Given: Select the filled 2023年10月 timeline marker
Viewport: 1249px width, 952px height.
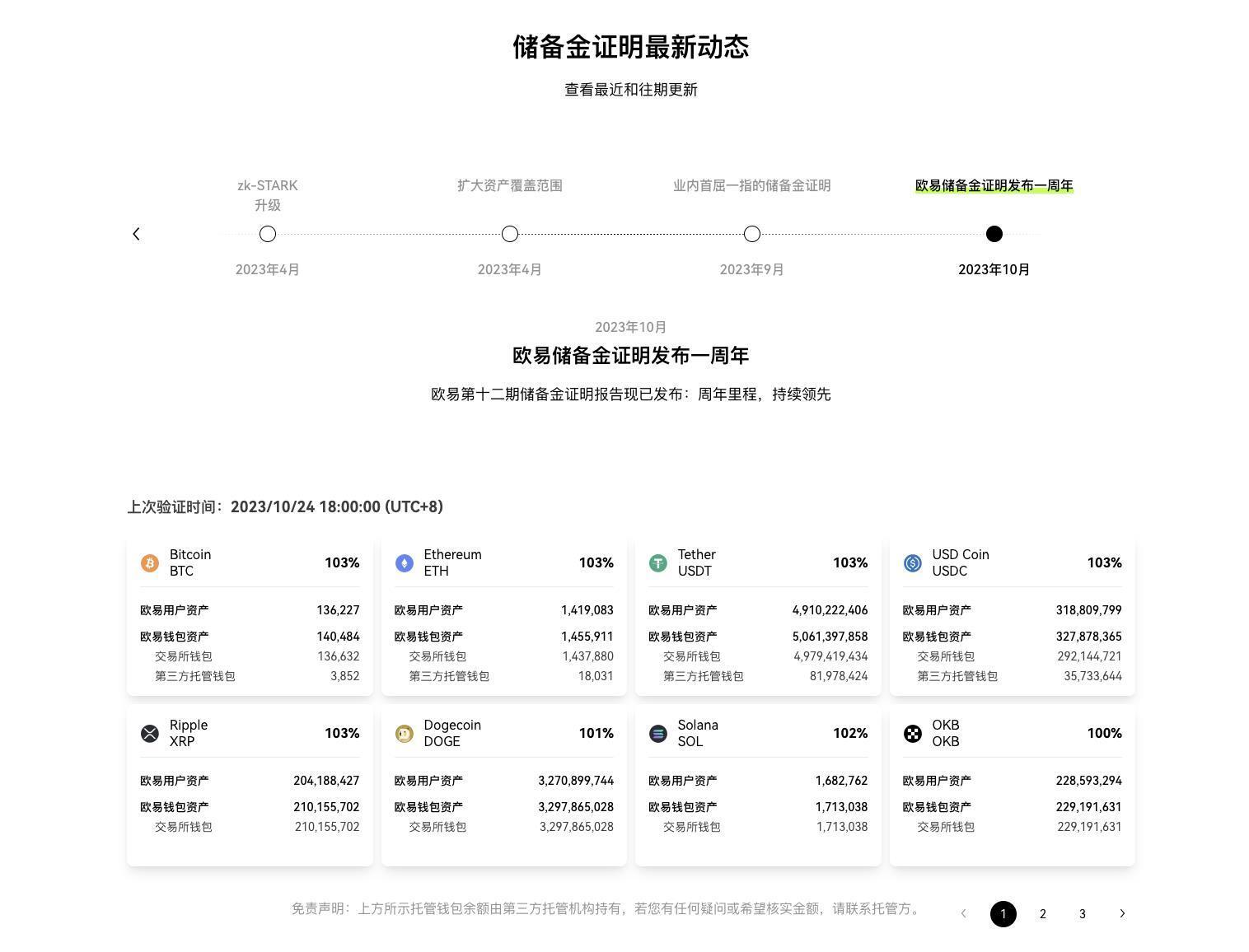Looking at the screenshot, I should click(x=994, y=234).
